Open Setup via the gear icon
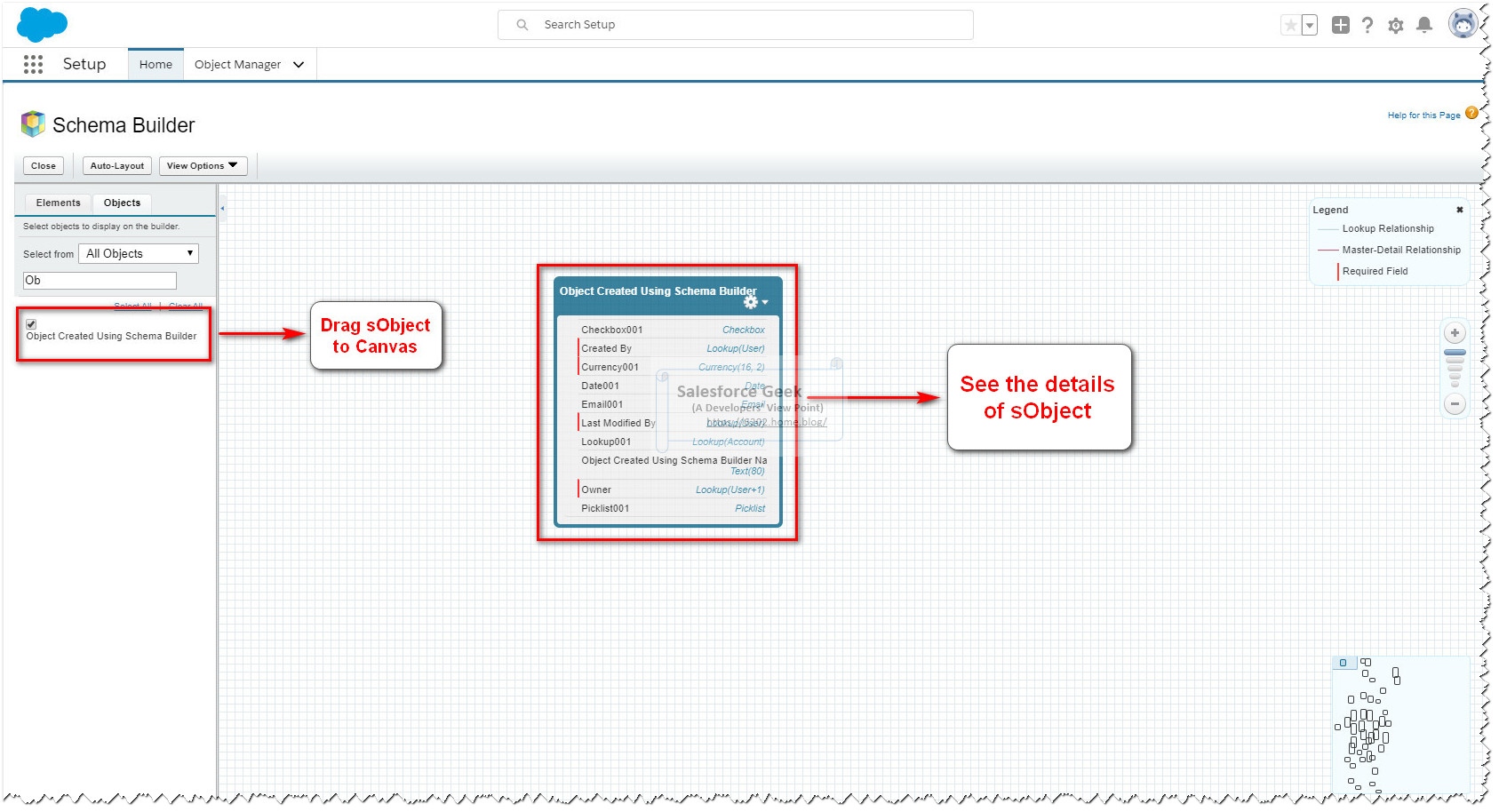 coord(1396,24)
